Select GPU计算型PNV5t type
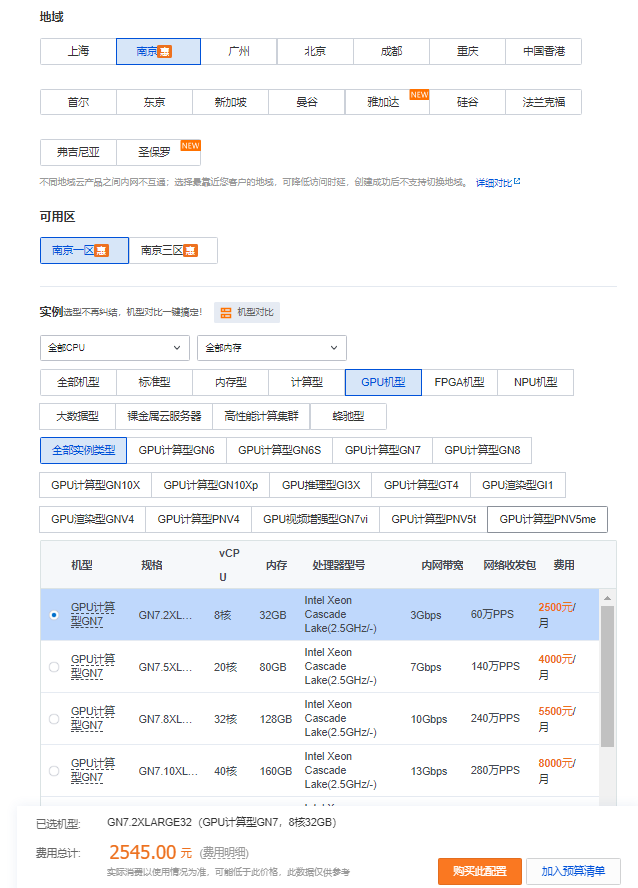638x888 pixels. [x=434, y=519]
